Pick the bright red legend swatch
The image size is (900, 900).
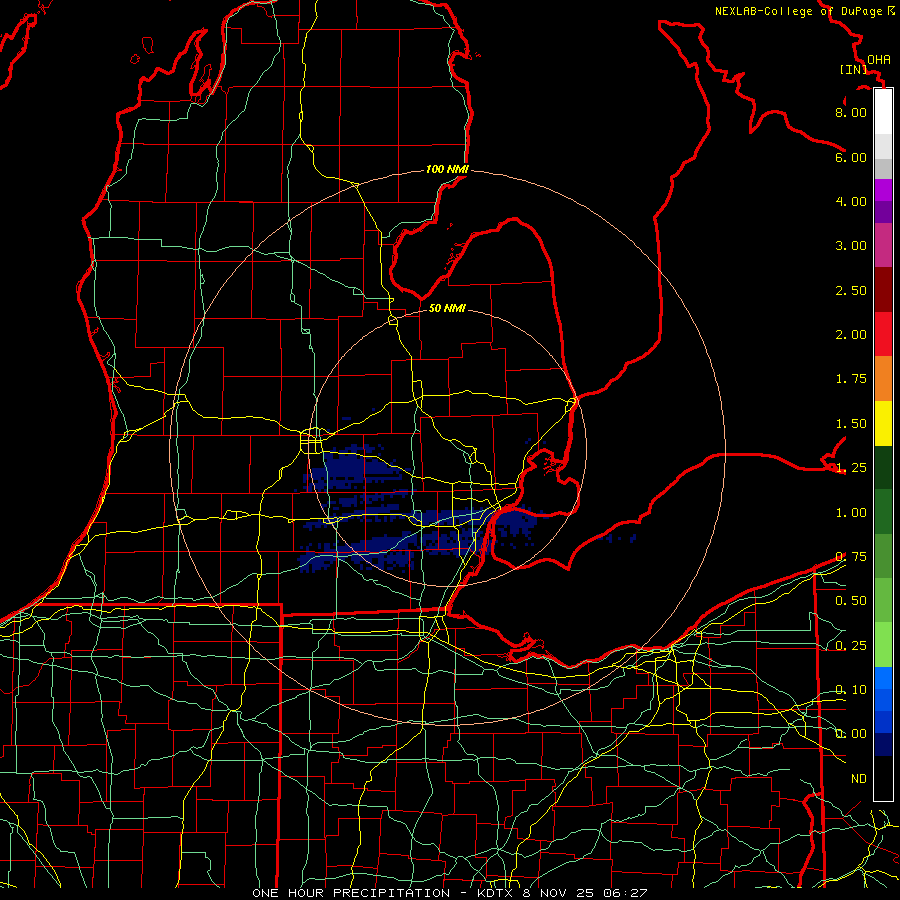coord(883,334)
